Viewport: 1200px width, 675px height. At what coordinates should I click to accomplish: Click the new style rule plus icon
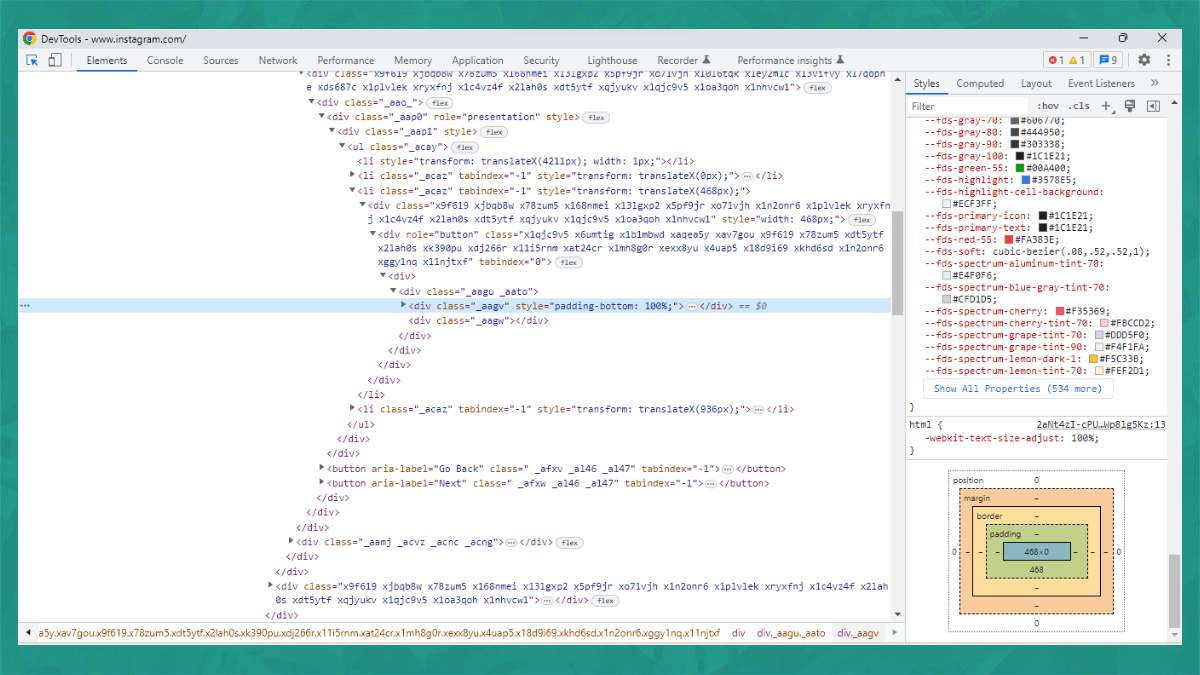[x=1106, y=106]
